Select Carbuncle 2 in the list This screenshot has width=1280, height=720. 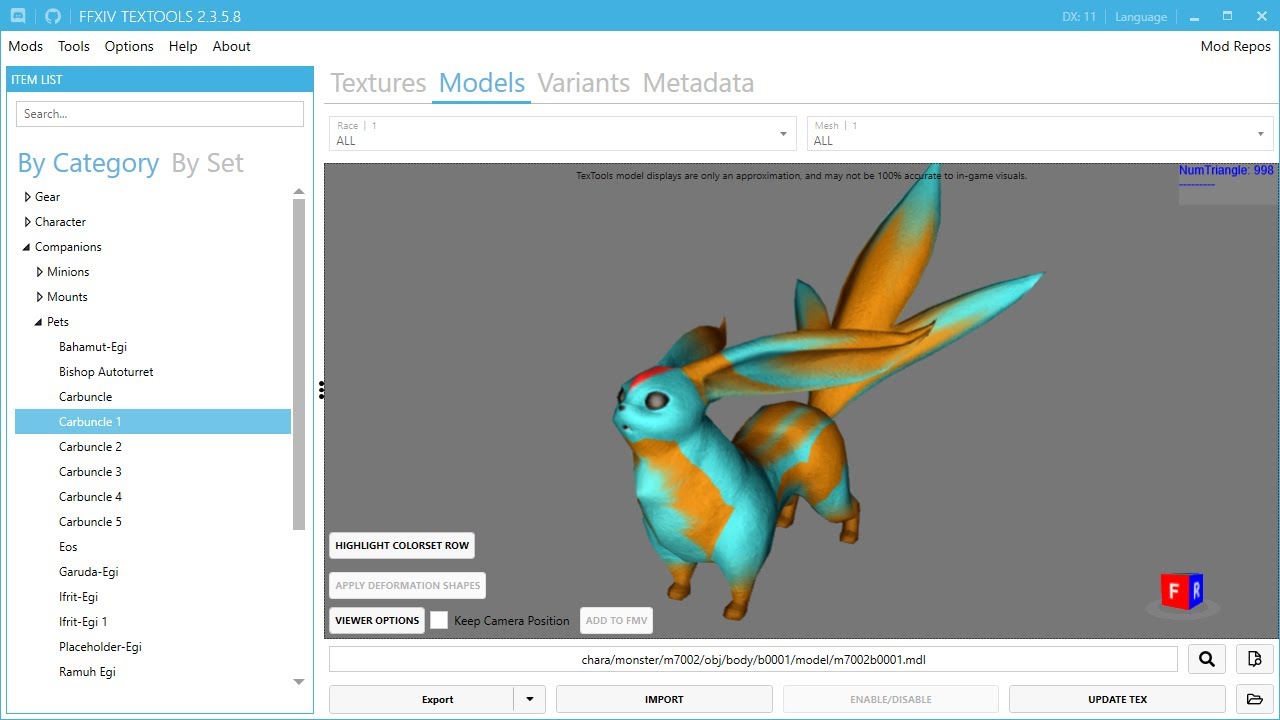90,447
